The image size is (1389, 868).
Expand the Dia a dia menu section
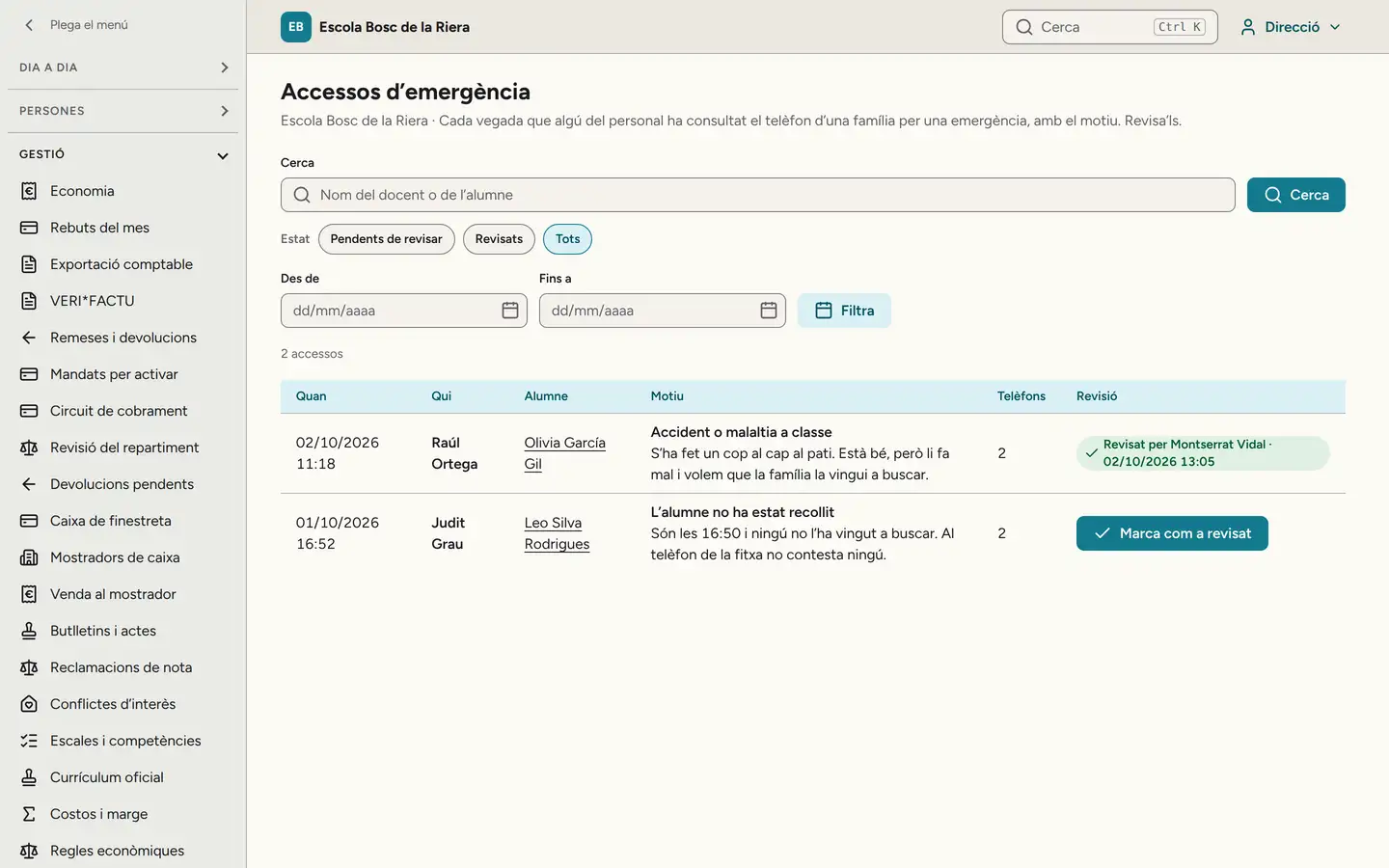(x=123, y=68)
